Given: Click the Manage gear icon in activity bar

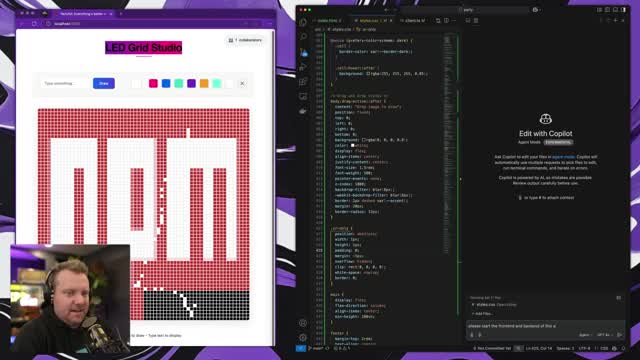Looking at the screenshot, I should click(x=303, y=338).
